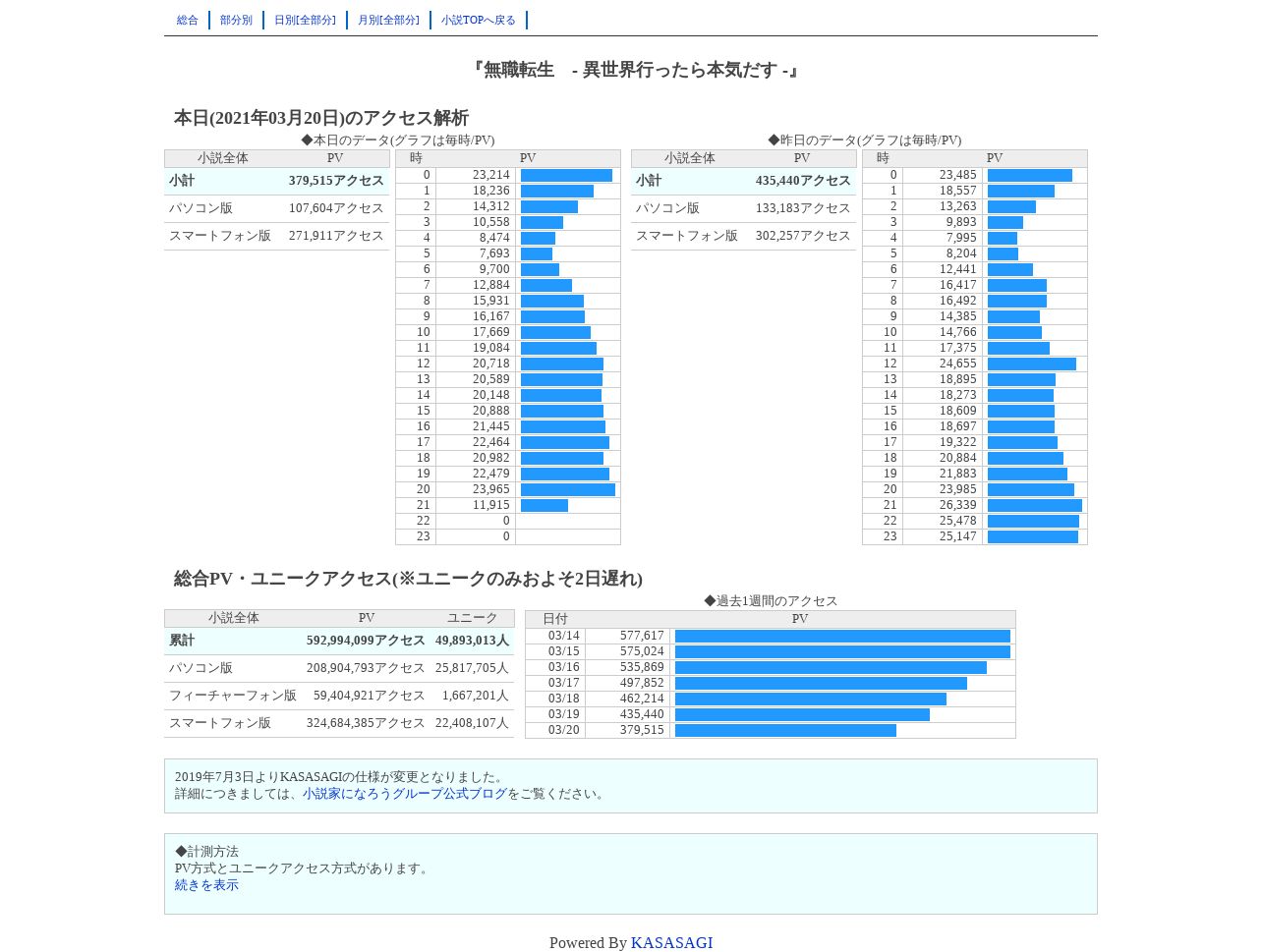Image resolution: width=1262 pixels, height=952 pixels.
Task: Select today's hour 4 value 8,474
Action: (x=494, y=238)
